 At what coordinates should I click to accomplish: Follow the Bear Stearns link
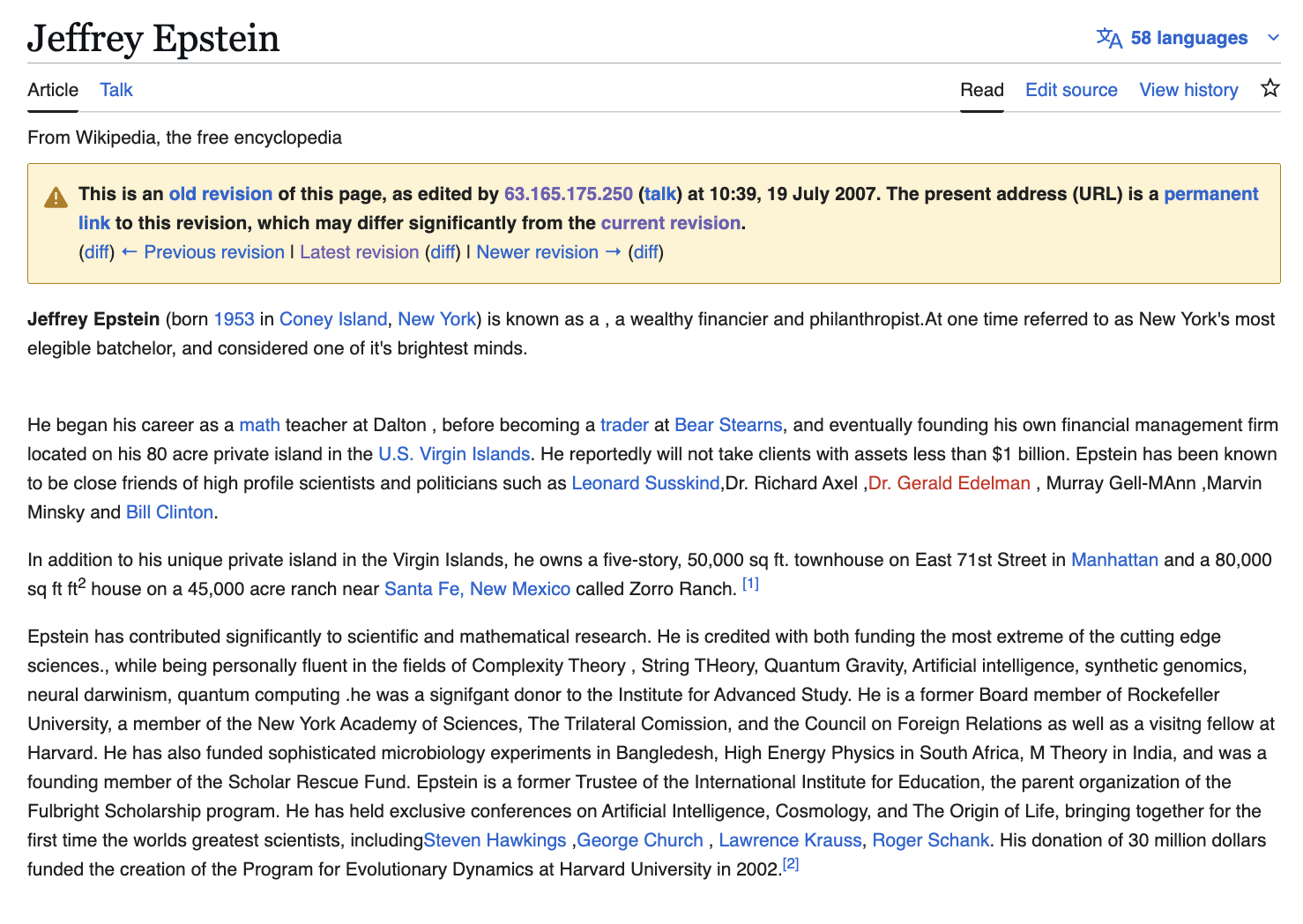(728, 425)
